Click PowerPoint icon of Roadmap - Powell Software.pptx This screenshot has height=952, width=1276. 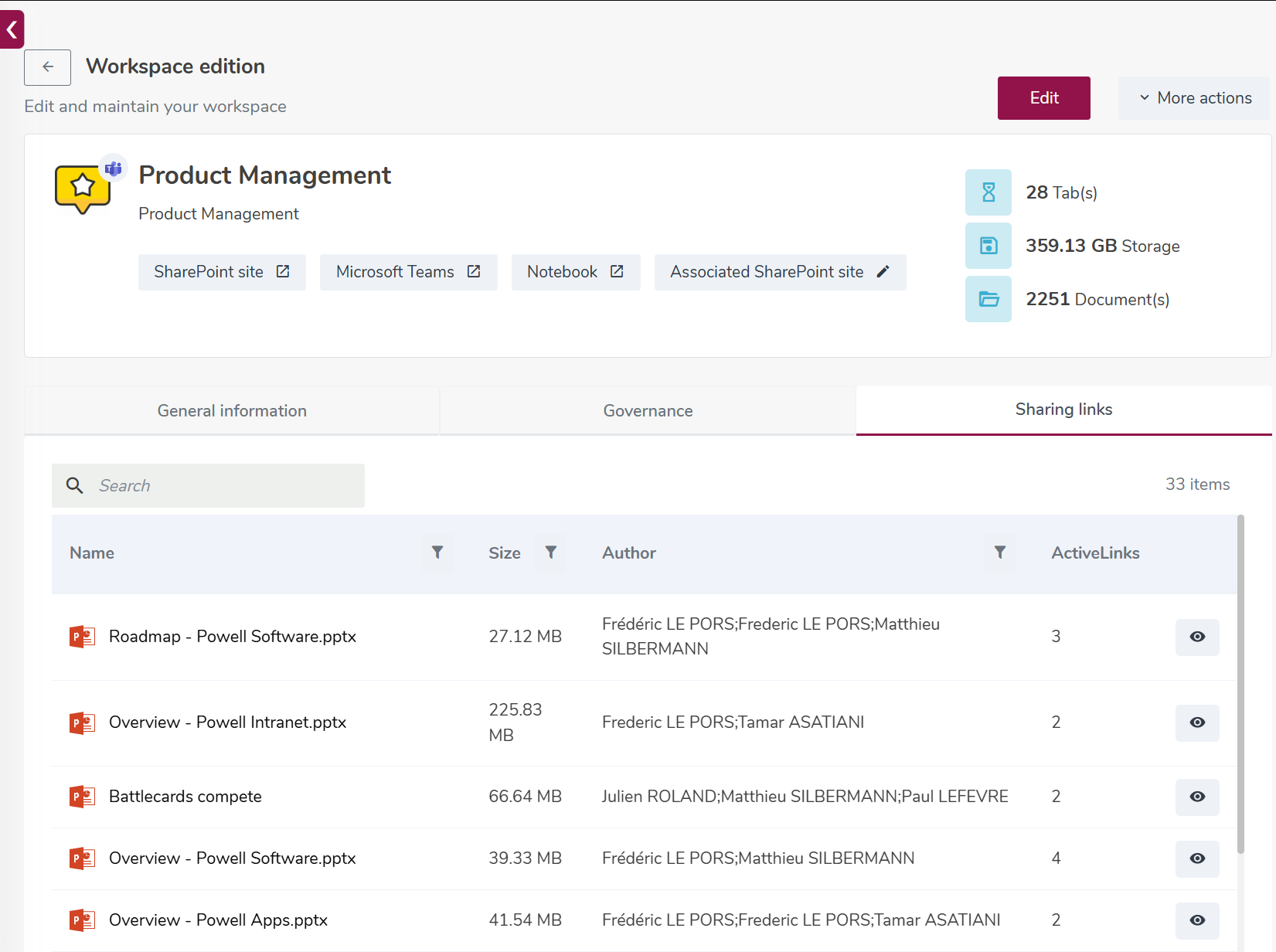coord(82,637)
